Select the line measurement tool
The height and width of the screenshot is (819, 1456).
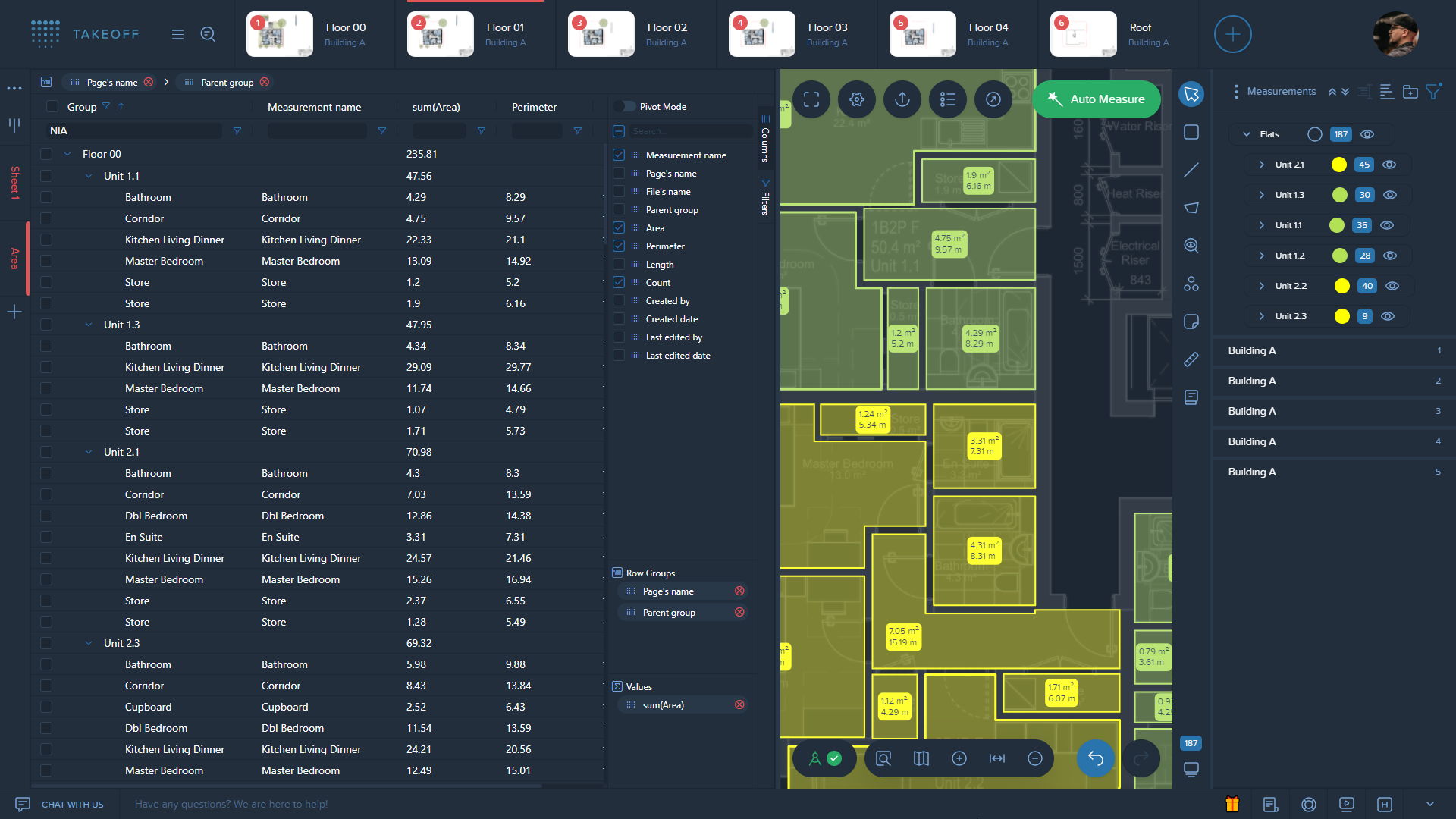point(1191,170)
